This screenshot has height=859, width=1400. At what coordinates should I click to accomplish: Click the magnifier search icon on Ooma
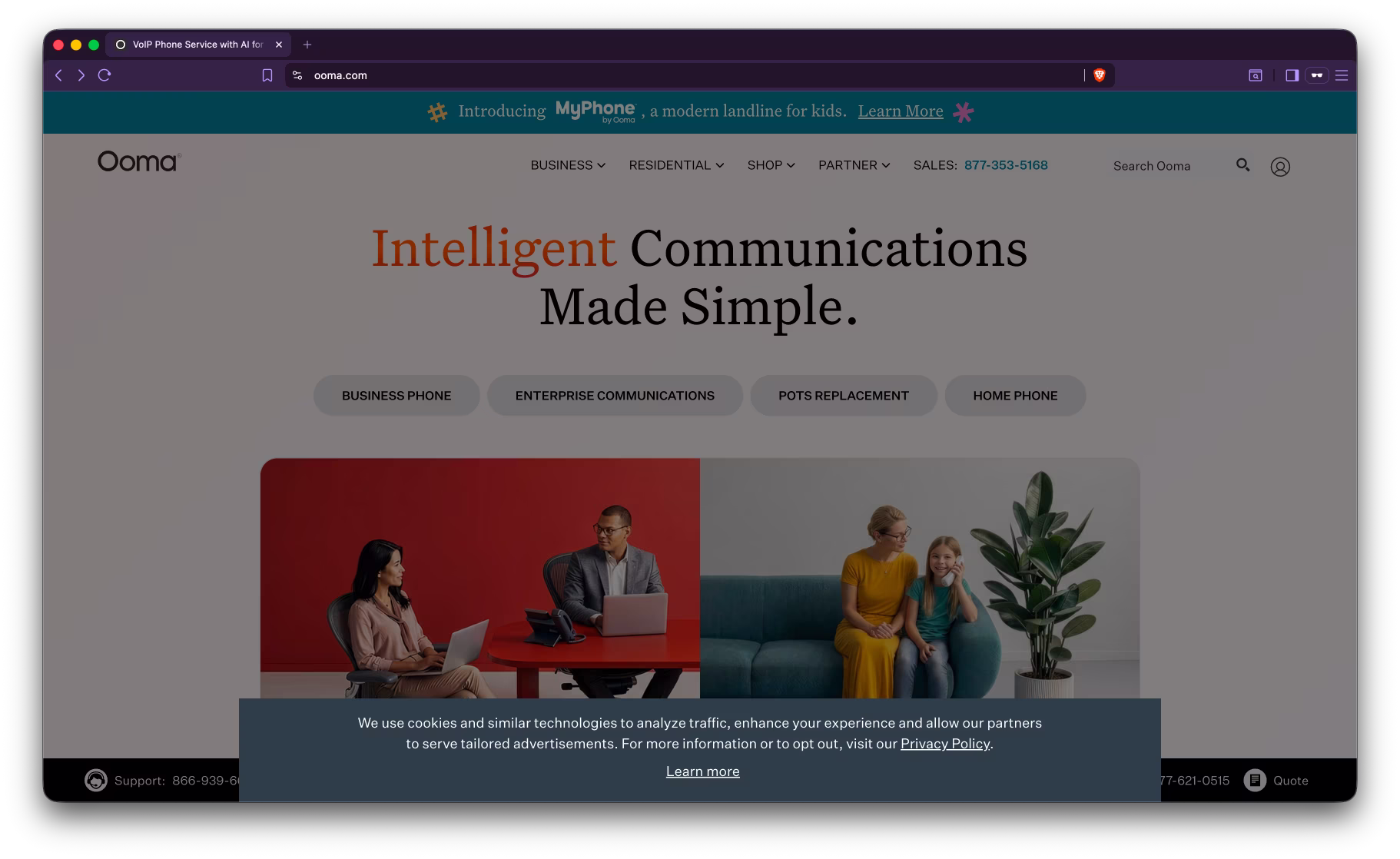(1242, 164)
